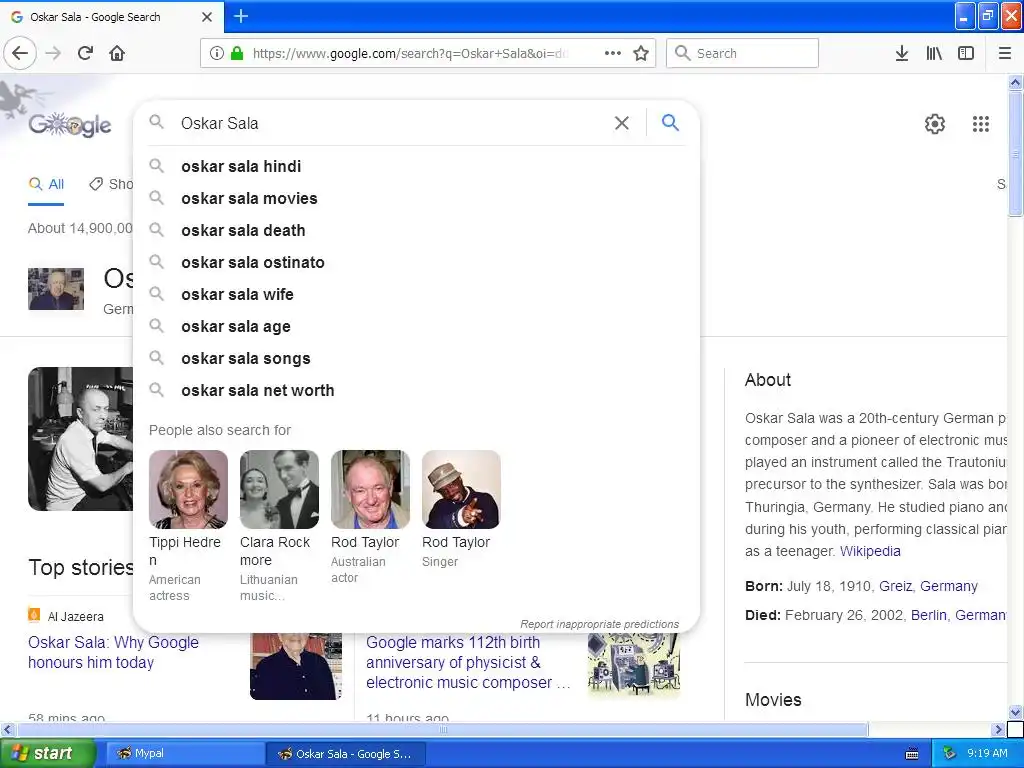Click the horizontal scrollbar thumb
Screen dimensions: 1024x768
[x=442, y=729]
